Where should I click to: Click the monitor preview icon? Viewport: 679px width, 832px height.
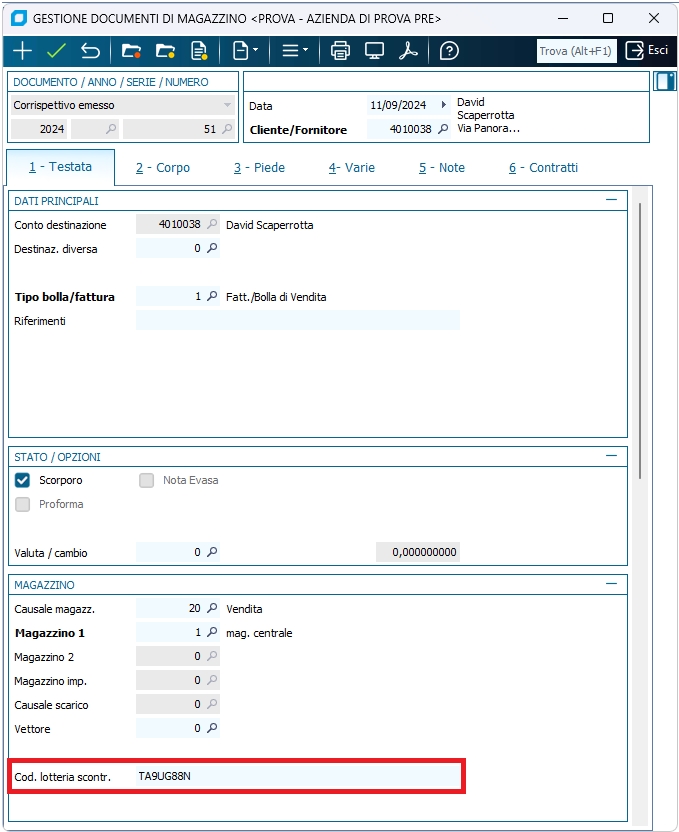tap(374, 51)
